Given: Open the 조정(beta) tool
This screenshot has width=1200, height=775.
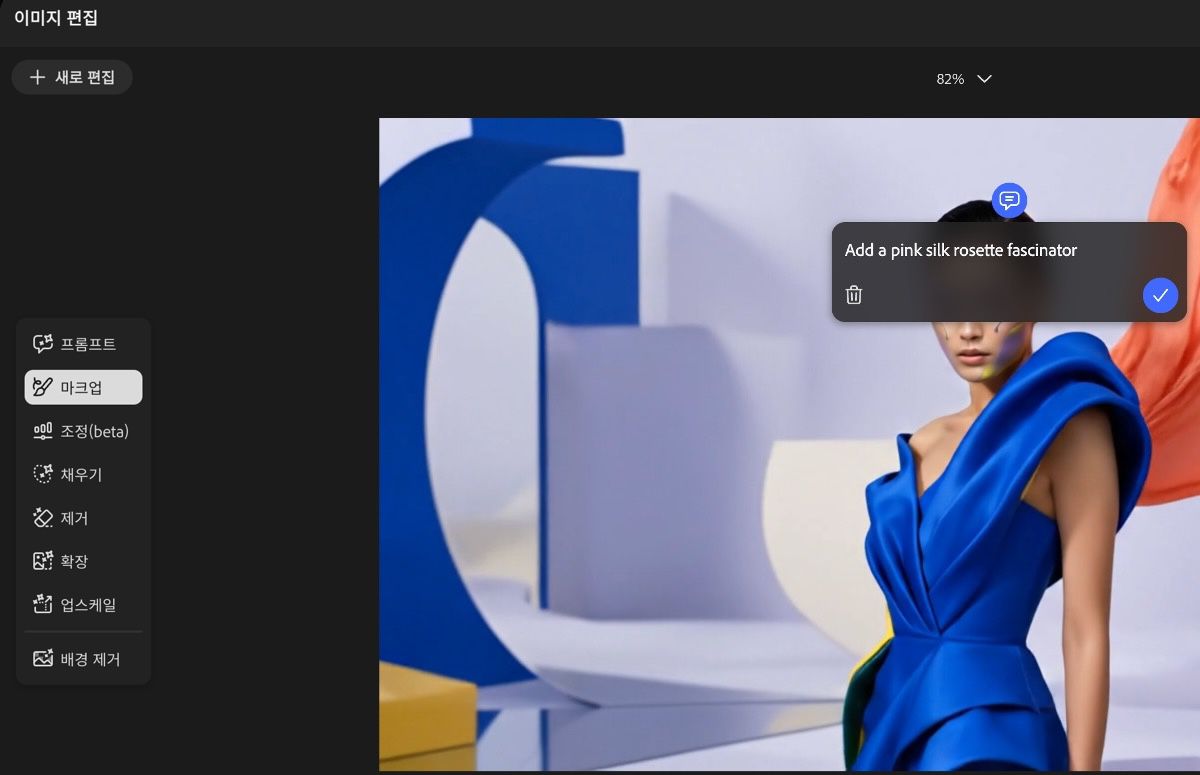Looking at the screenshot, I should coord(84,431).
